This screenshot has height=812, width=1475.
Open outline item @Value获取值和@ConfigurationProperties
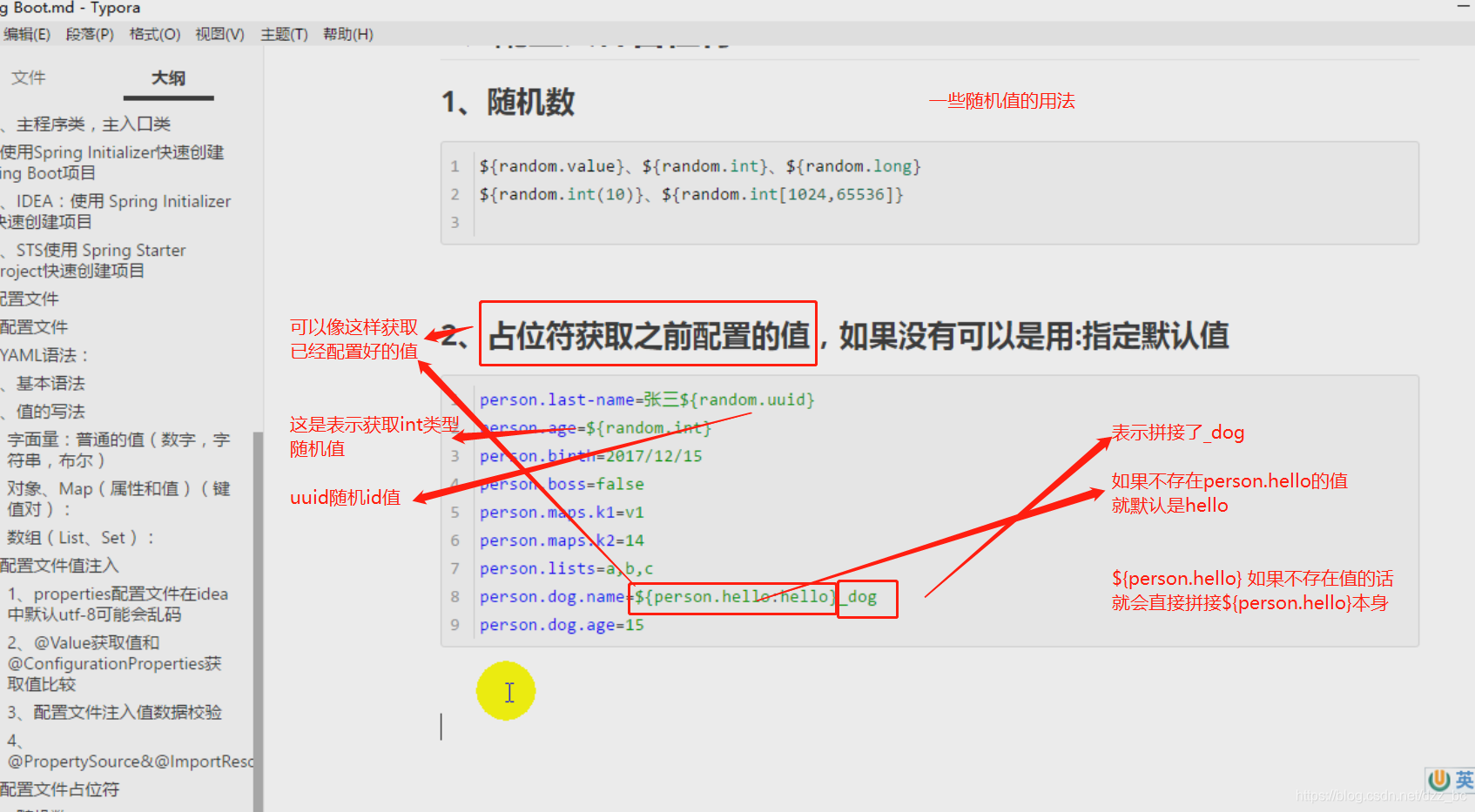pyautogui.click(x=114, y=663)
